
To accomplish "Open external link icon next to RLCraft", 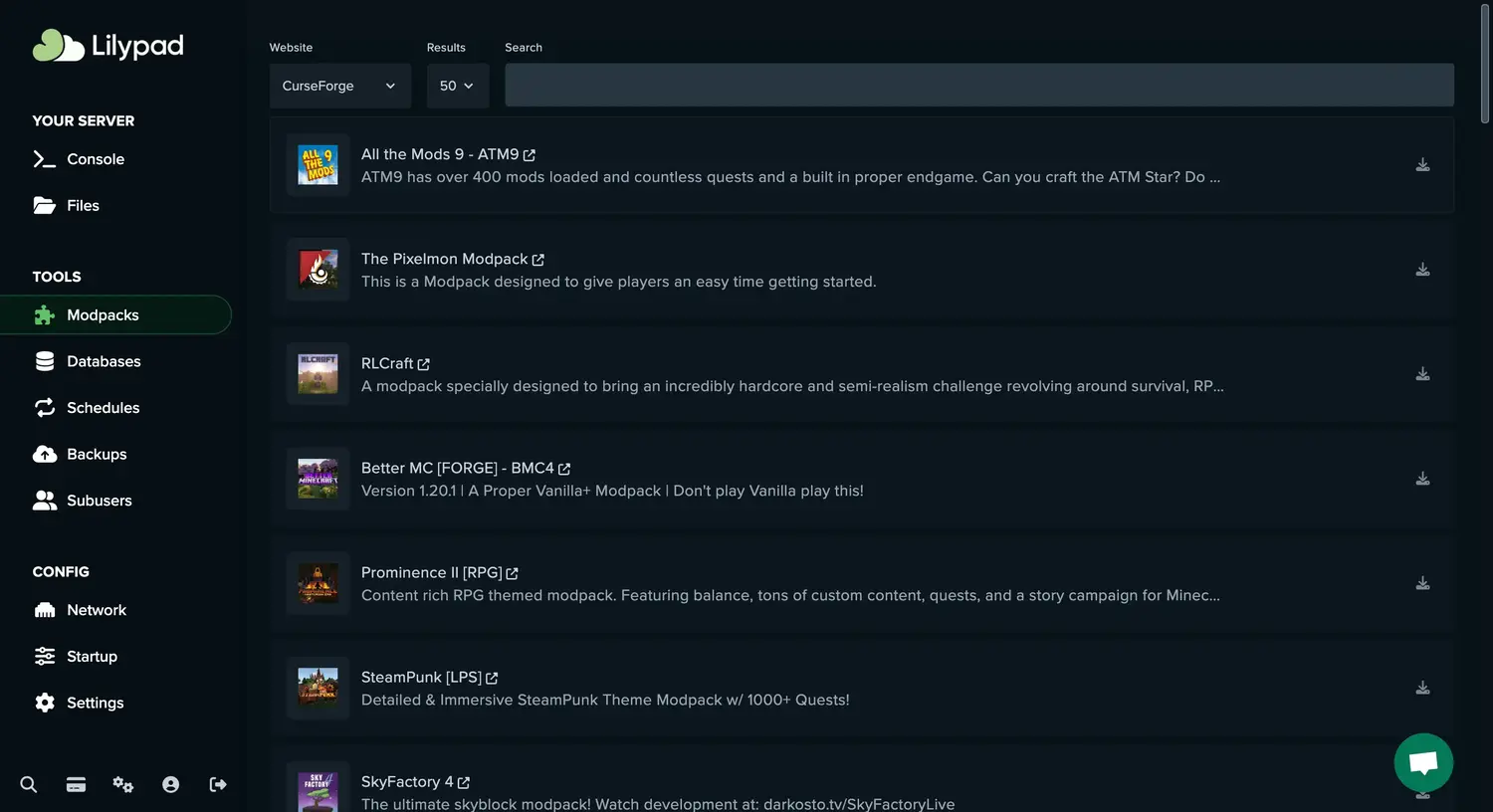I will pos(424,364).
